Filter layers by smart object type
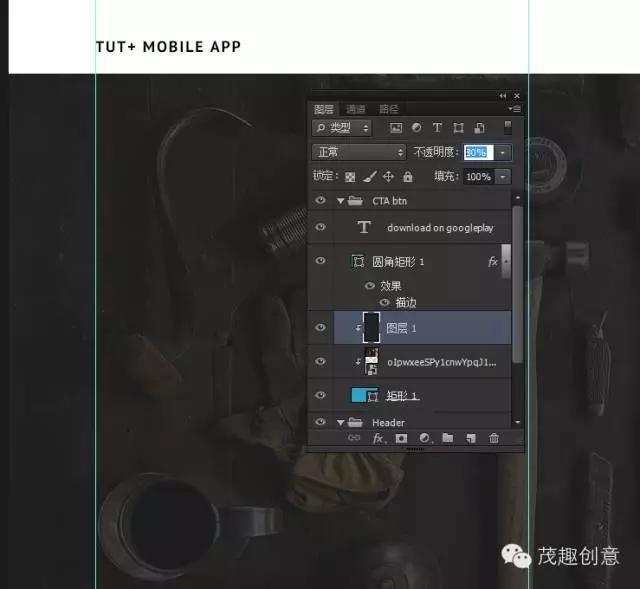 coord(479,128)
